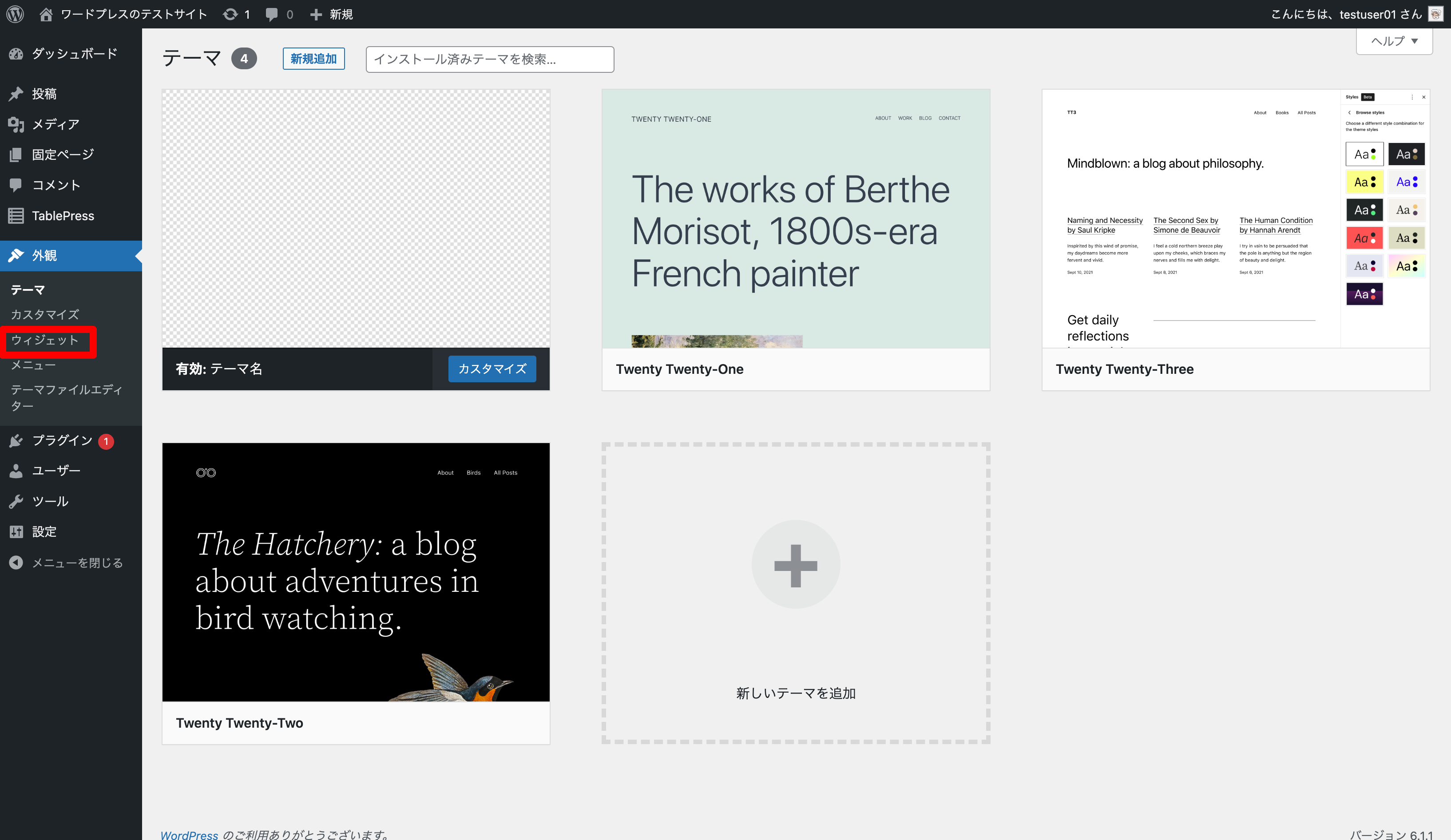Click the big plus icon to add theme
The image size is (1451, 840).
(x=796, y=565)
